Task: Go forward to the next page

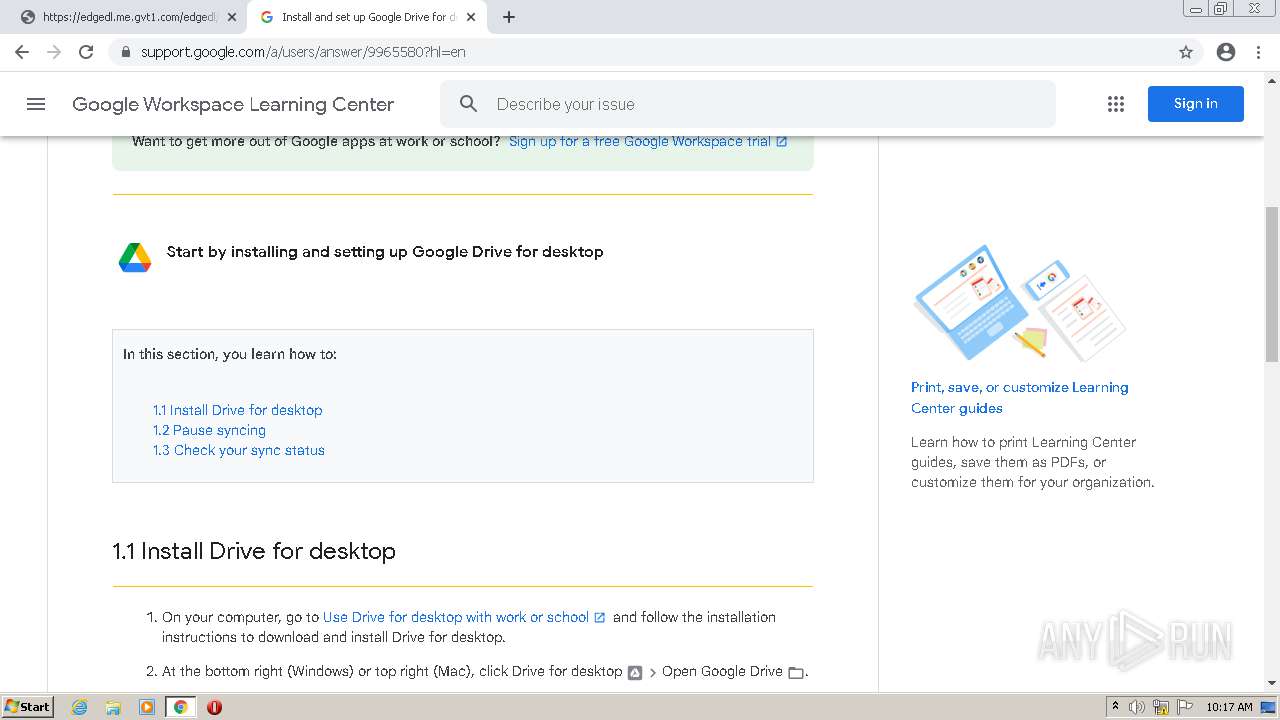Action: click(x=54, y=52)
